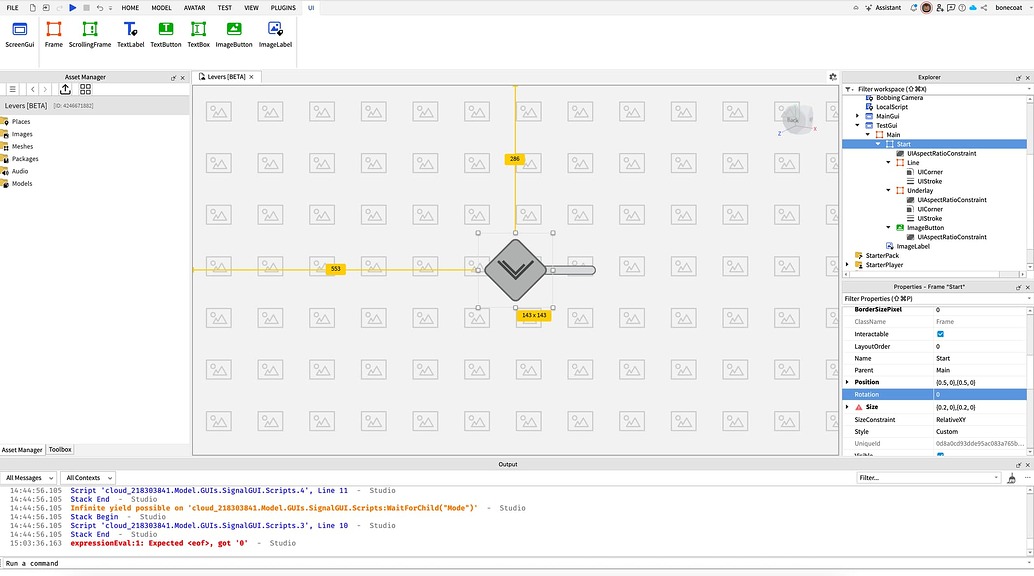
Task: Switch to the MODEL ribbon tab
Action: 162,7
